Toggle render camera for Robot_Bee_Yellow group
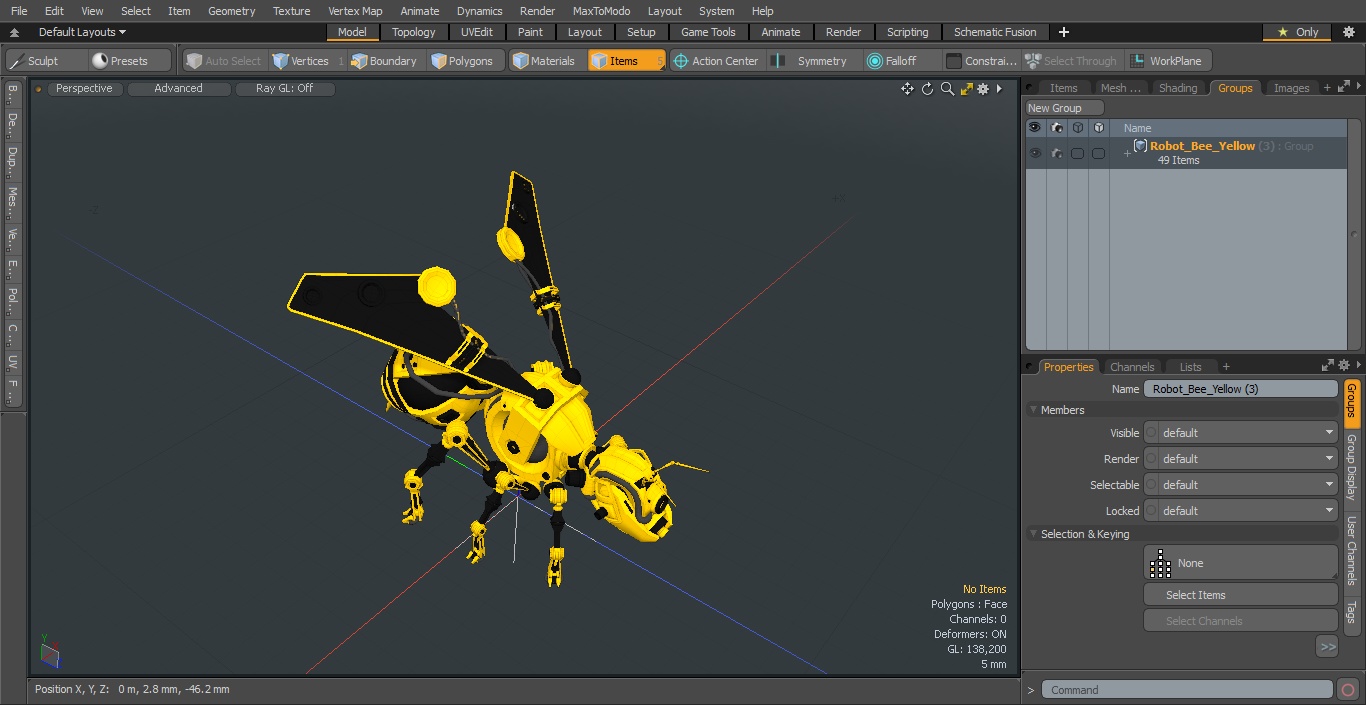Viewport: 1366px width, 705px height. tap(1057, 153)
